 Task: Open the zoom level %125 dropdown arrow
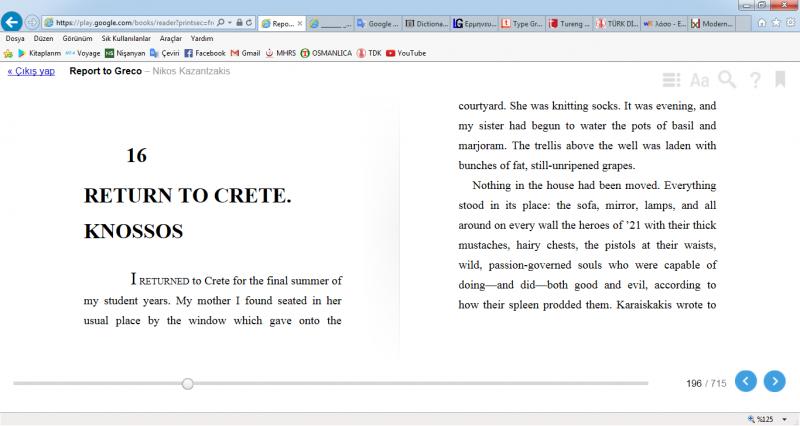click(784, 419)
